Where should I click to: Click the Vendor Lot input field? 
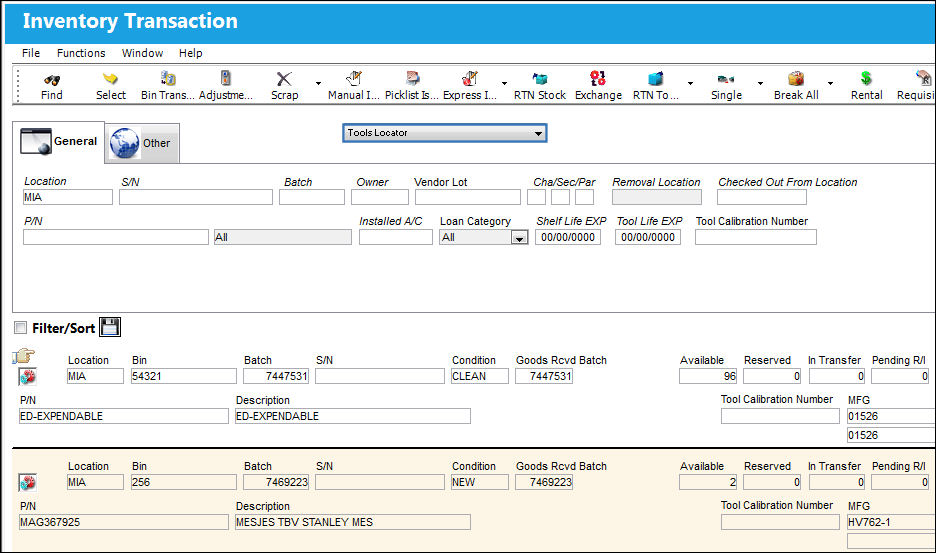click(467, 197)
